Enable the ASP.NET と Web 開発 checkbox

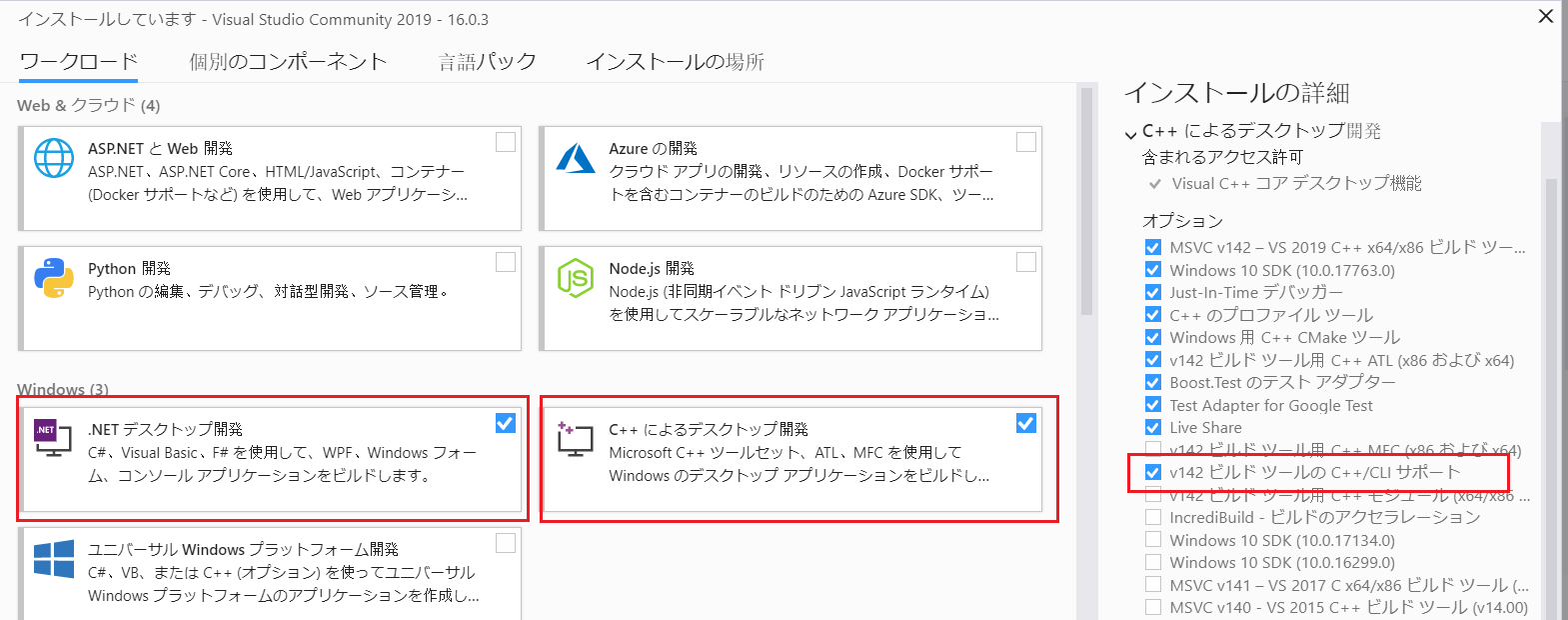click(506, 142)
